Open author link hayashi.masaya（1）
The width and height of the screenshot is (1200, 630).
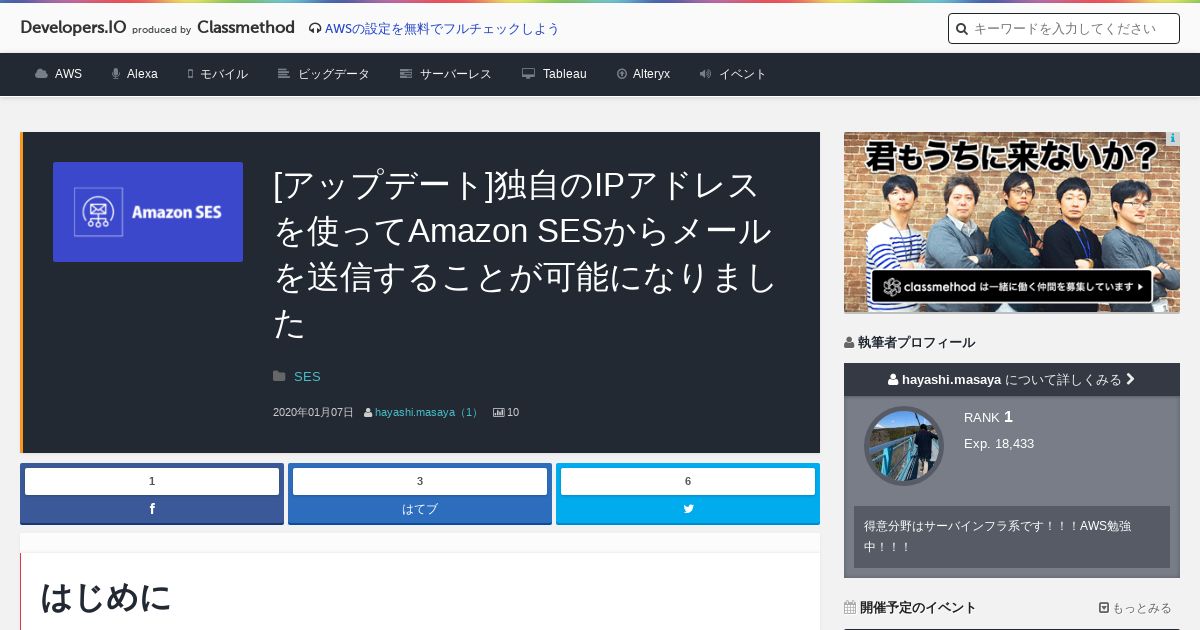coord(428,412)
